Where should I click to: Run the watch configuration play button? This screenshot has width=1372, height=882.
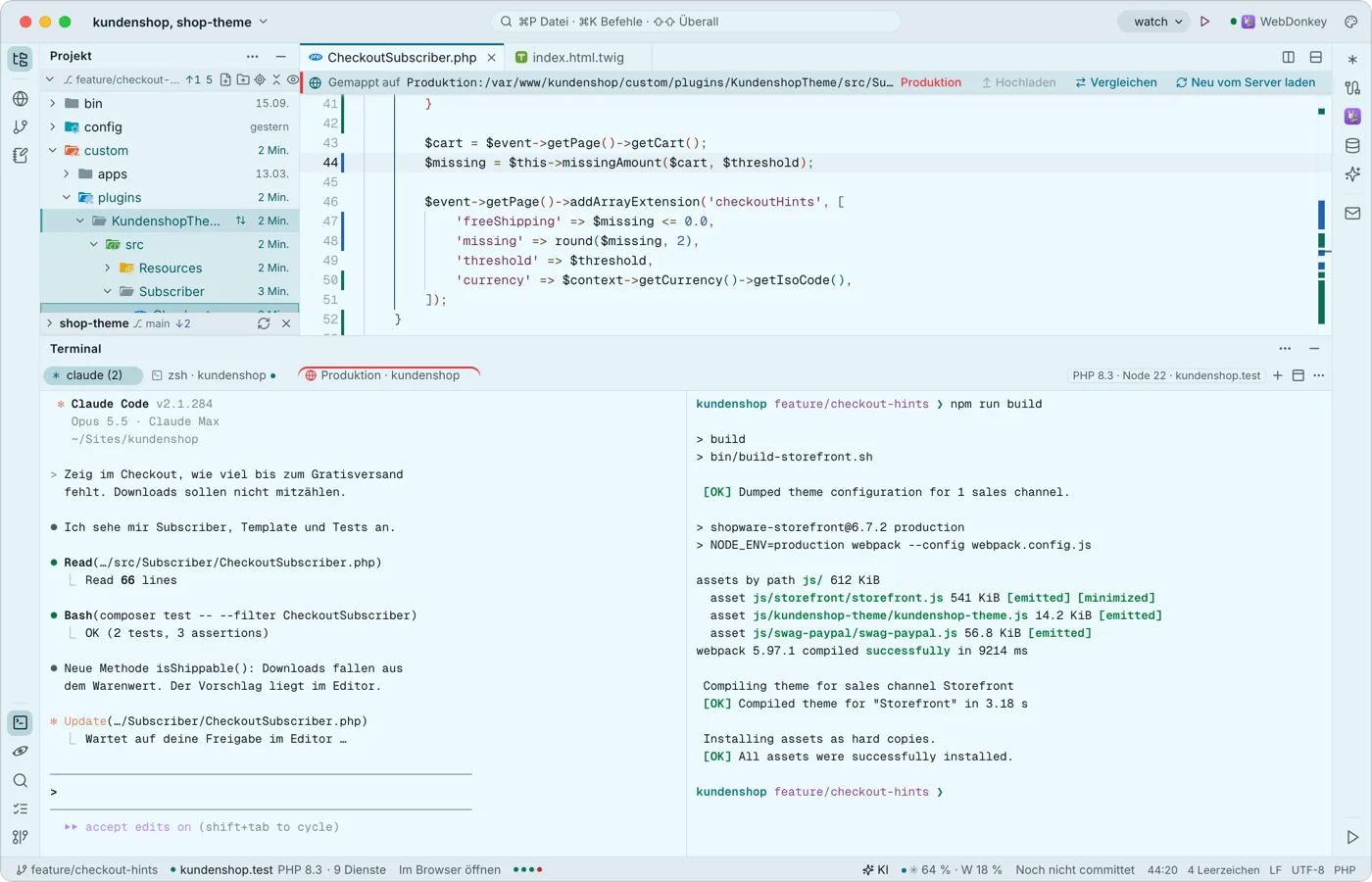tap(1205, 22)
